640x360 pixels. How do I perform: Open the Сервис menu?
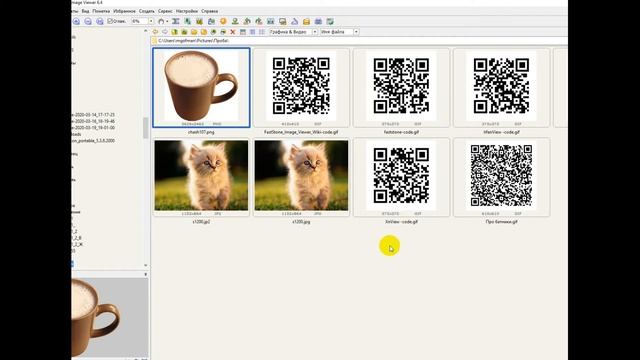[165, 11]
